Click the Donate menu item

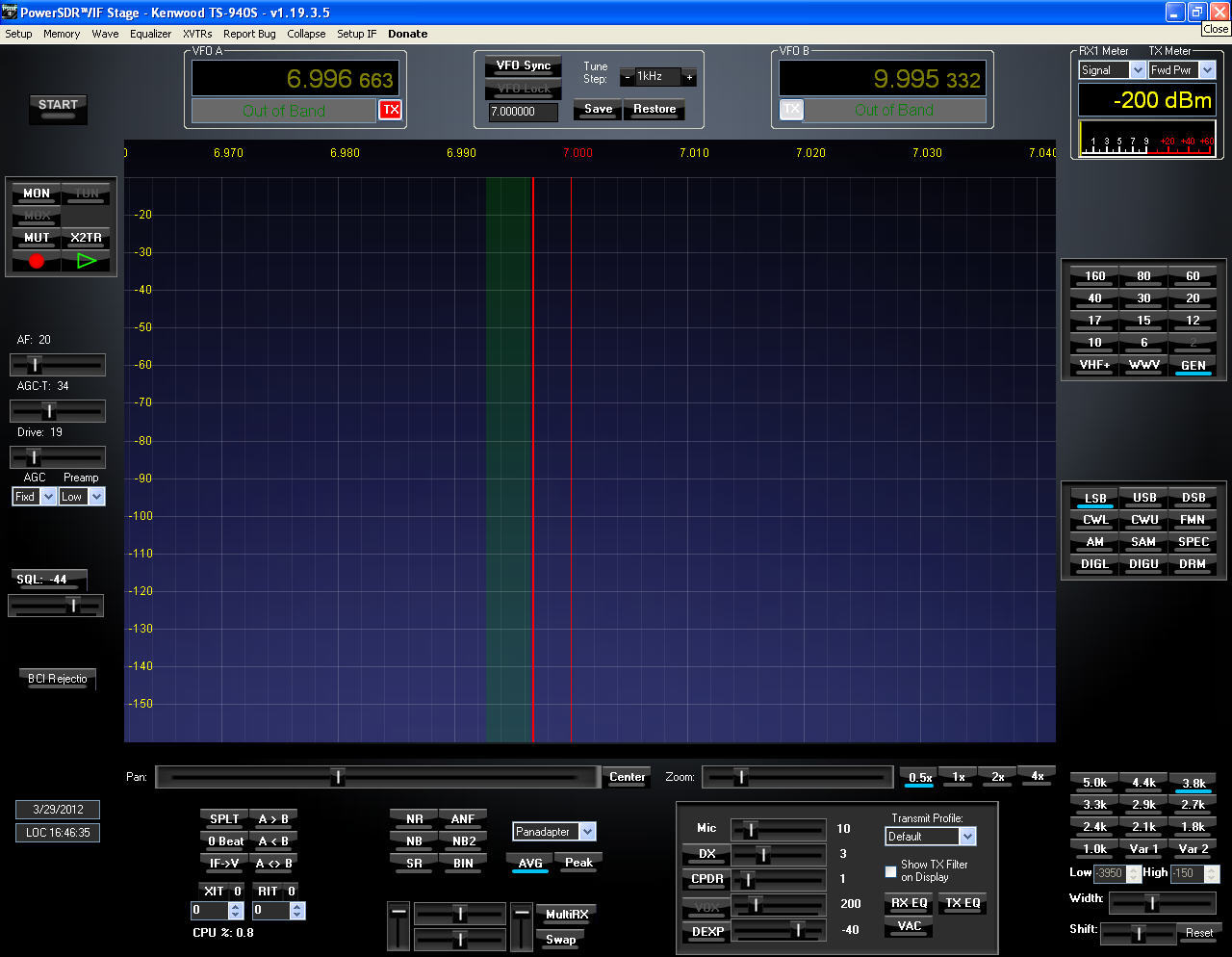click(x=407, y=34)
